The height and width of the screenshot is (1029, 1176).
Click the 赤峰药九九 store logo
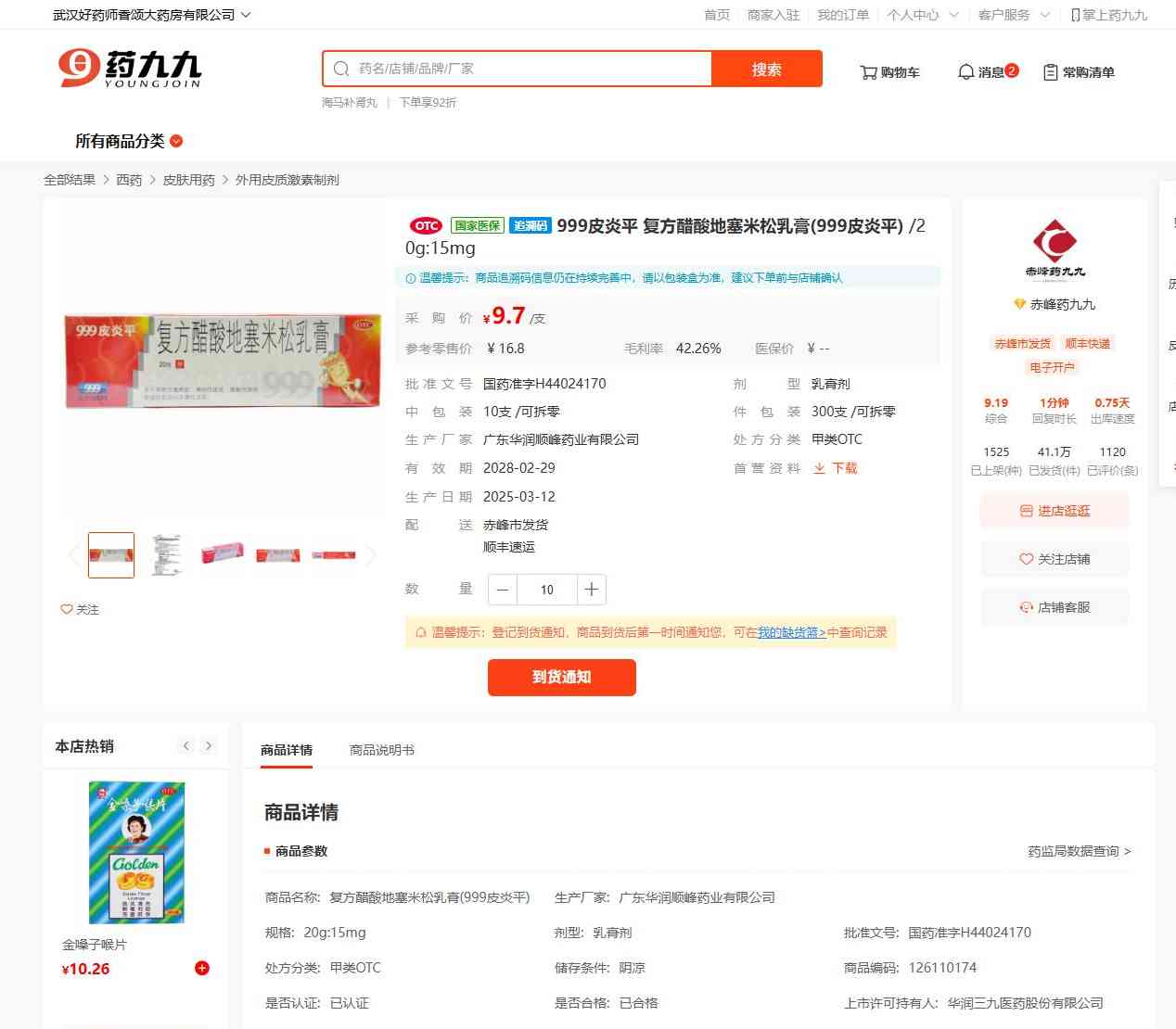[x=1055, y=248]
